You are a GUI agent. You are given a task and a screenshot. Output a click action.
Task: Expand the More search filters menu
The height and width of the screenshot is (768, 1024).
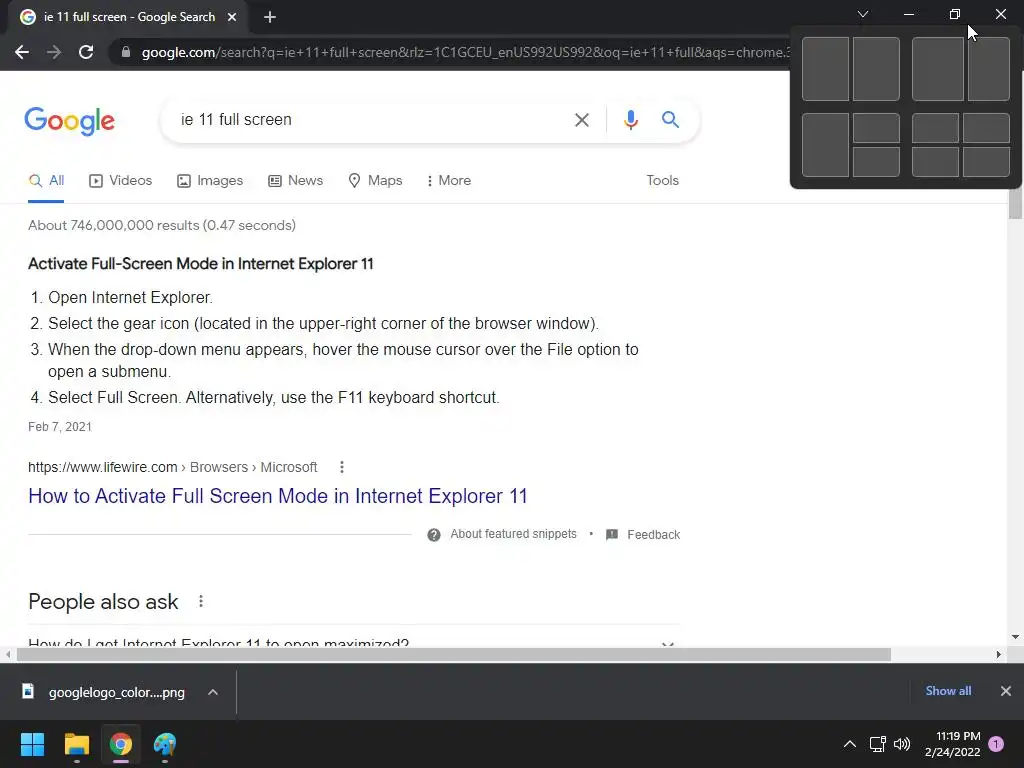click(x=448, y=181)
